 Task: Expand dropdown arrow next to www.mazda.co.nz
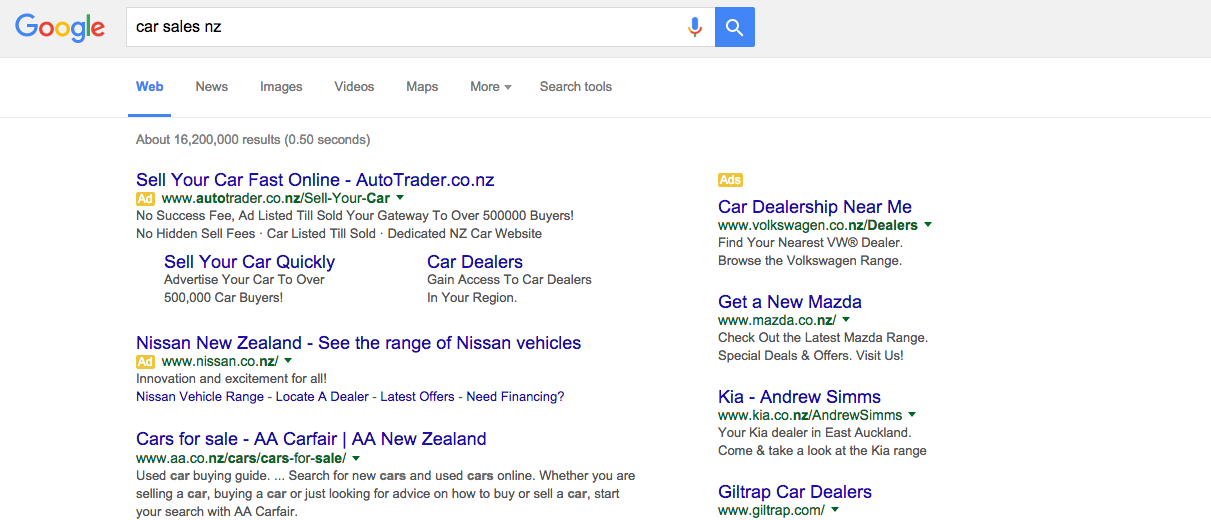846,320
